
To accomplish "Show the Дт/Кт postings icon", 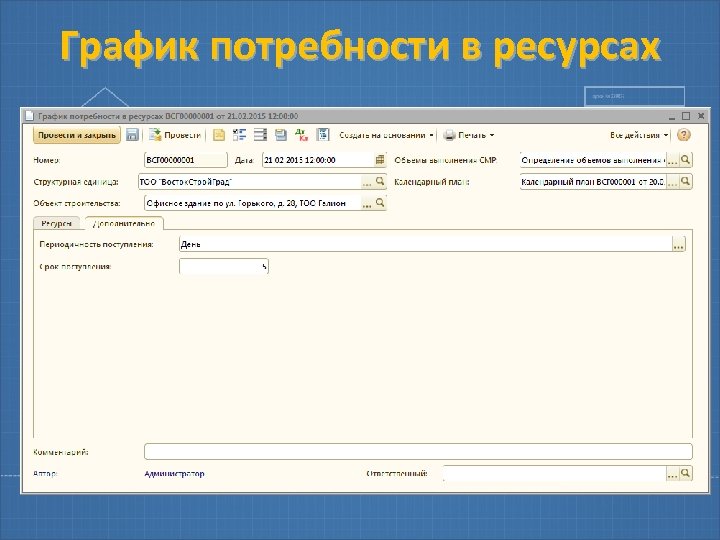I will coord(302,135).
